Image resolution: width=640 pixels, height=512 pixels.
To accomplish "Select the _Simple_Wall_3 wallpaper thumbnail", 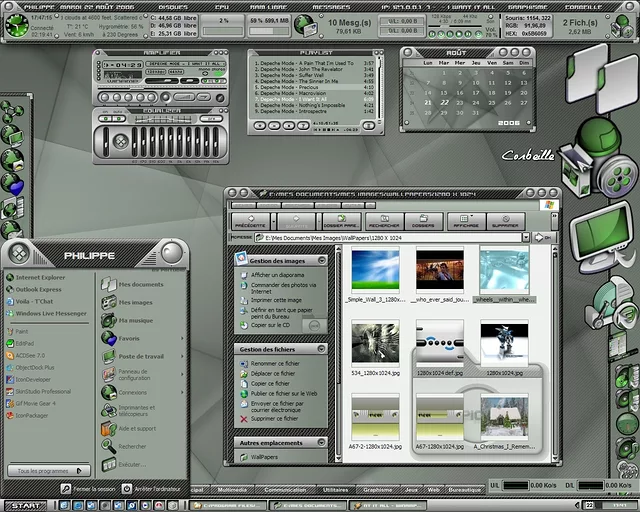I will 375,268.
